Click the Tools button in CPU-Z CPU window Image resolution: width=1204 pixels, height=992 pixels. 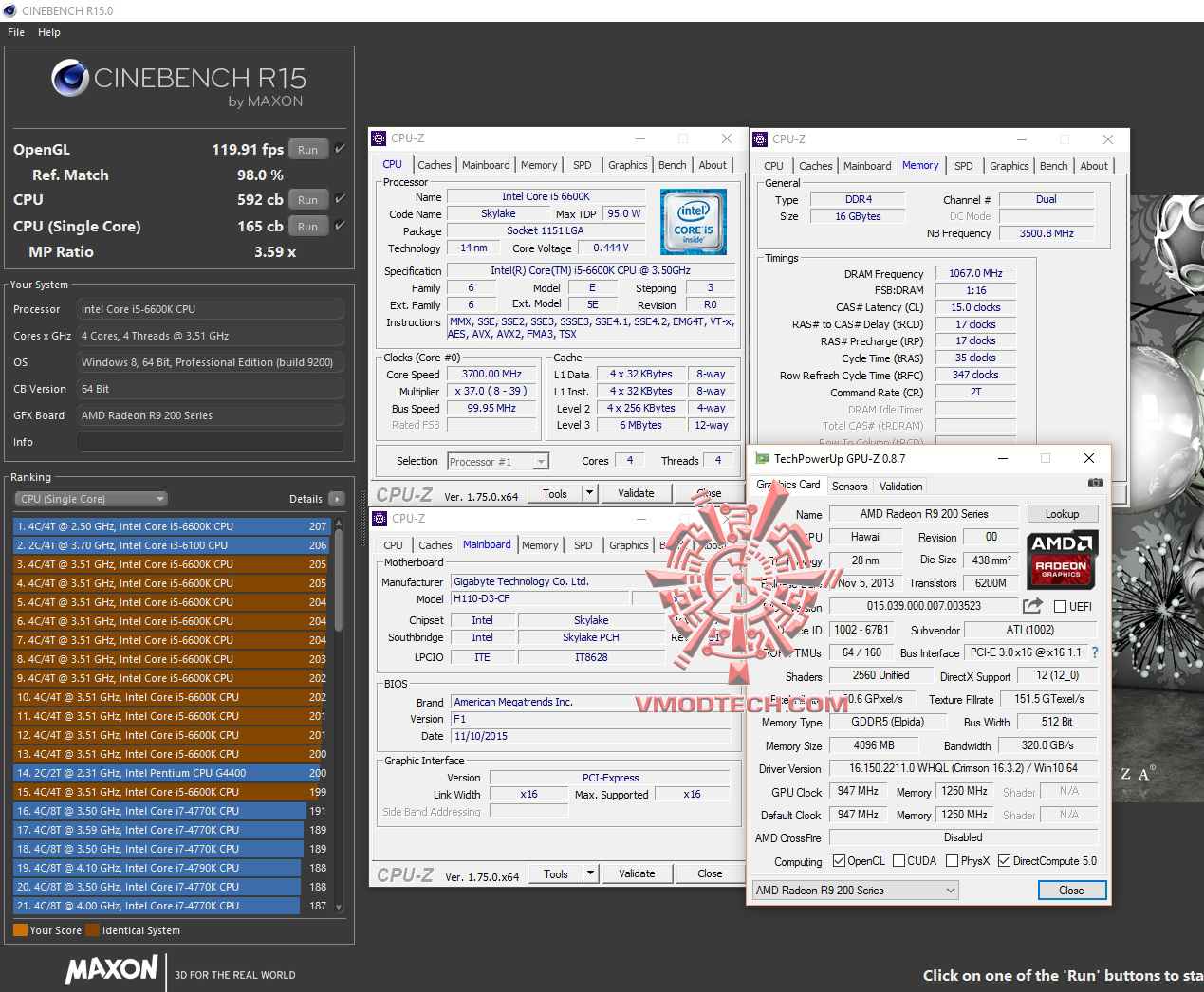point(555,493)
